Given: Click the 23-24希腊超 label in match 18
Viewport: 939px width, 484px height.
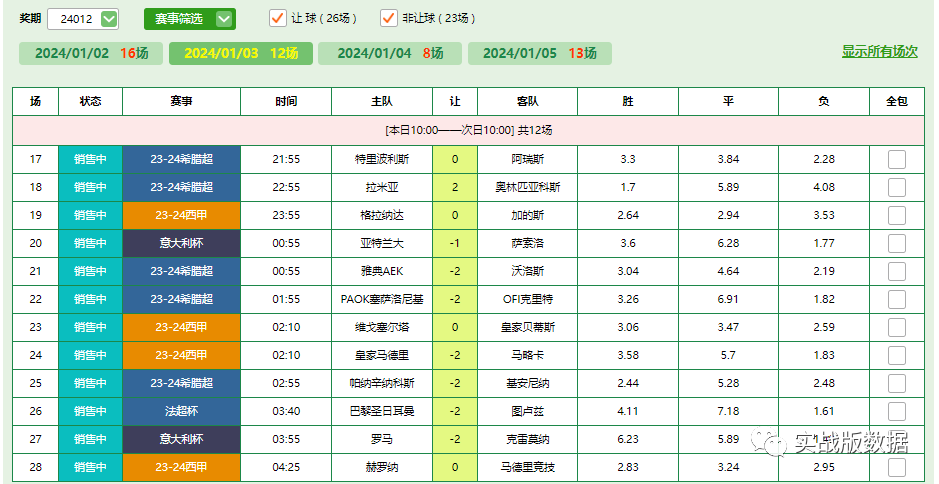Looking at the screenshot, I should [181, 187].
